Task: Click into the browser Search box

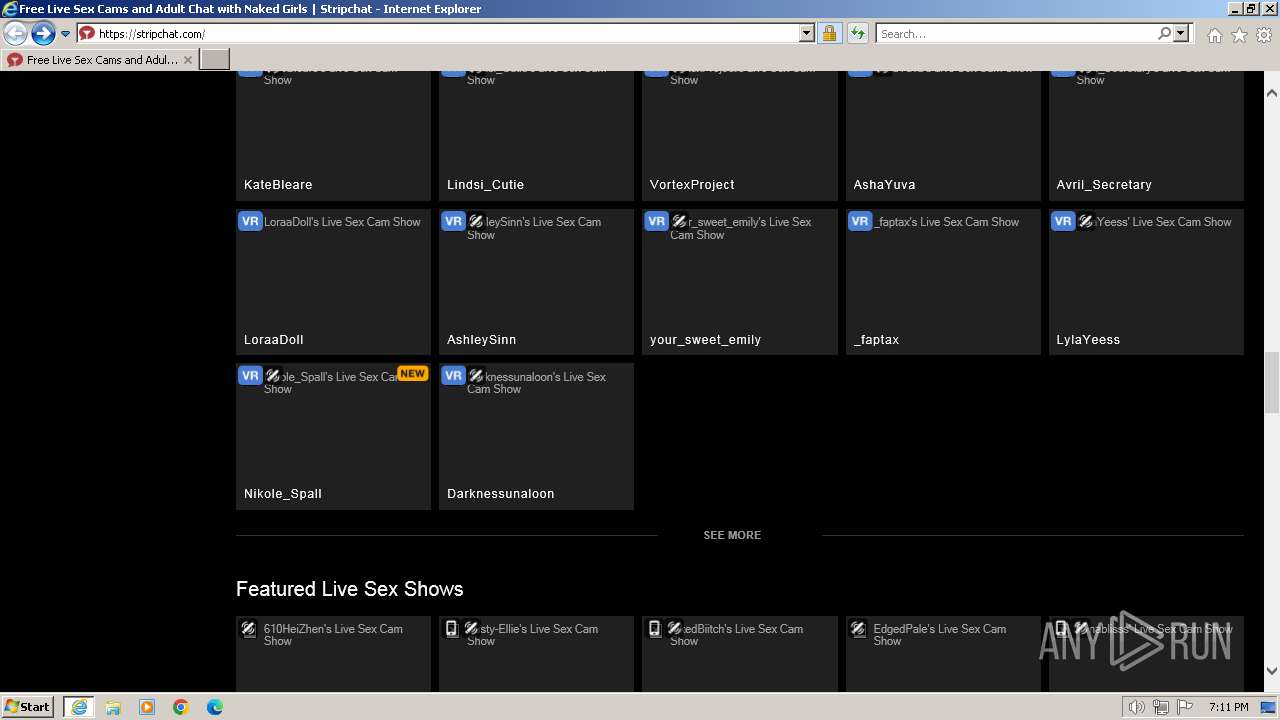Action: (1016, 34)
